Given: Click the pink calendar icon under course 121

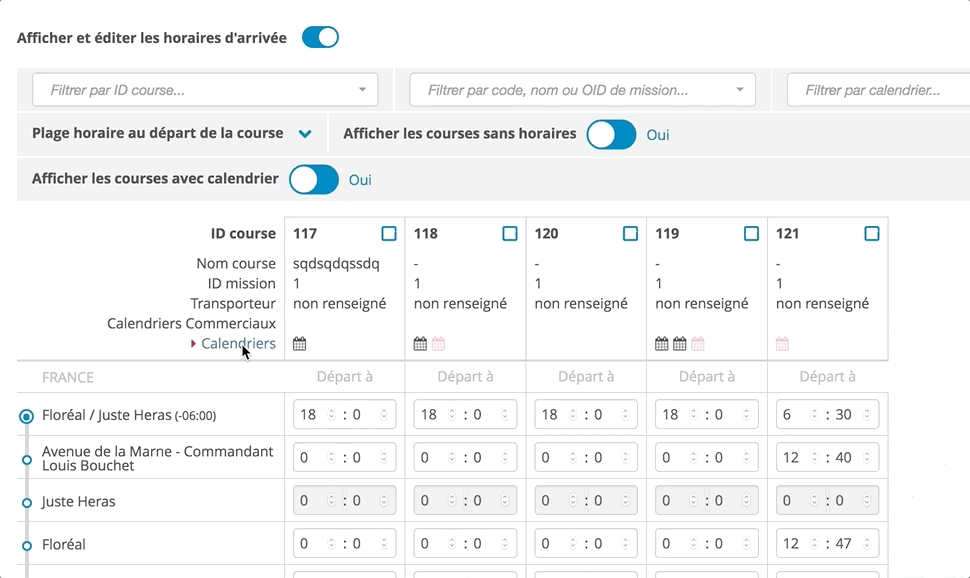Looking at the screenshot, I should coord(782,344).
